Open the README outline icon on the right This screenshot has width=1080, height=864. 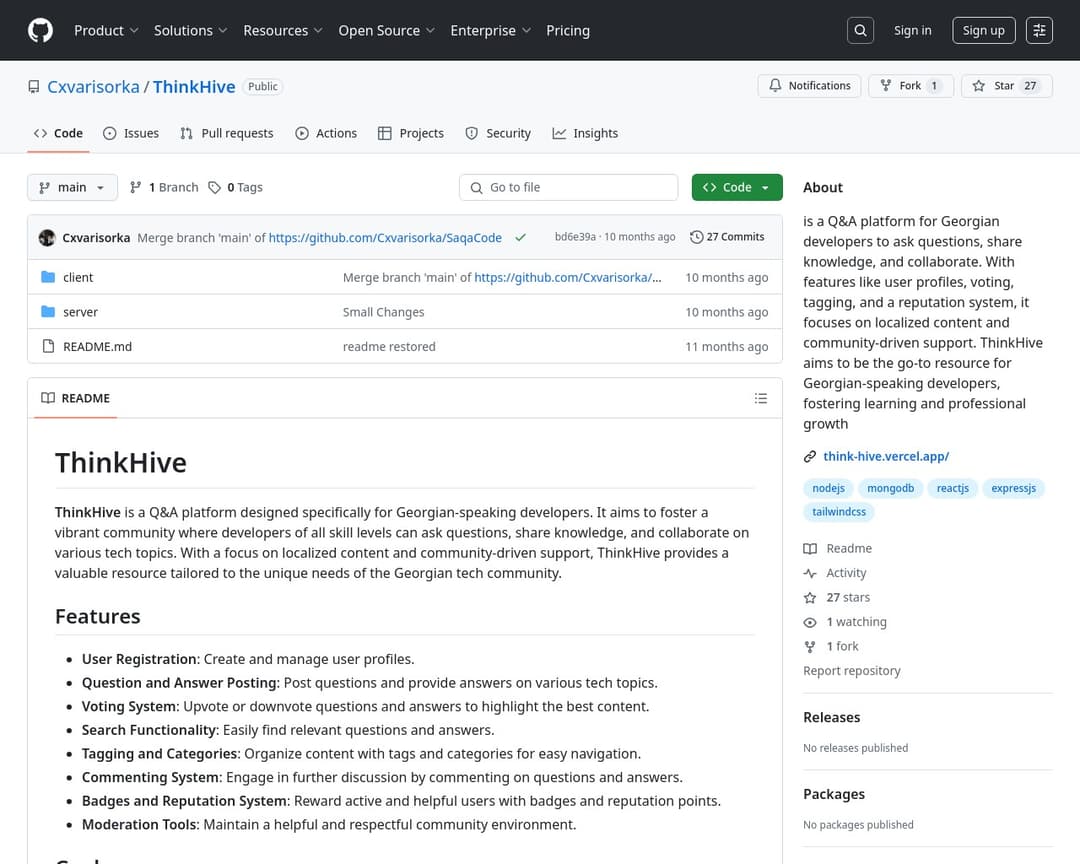[x=761, y=398]
